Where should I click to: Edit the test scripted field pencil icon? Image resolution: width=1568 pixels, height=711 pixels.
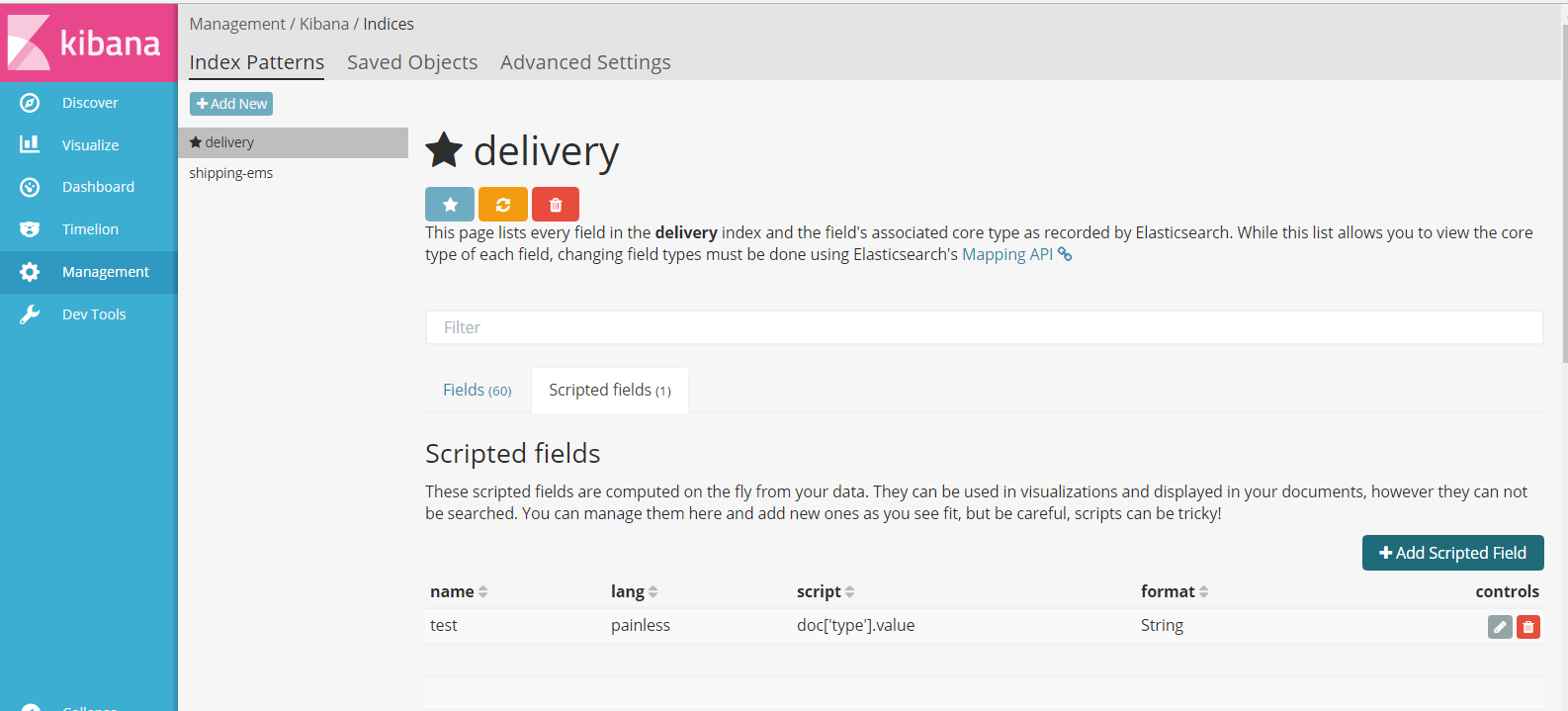(1500, 627)
